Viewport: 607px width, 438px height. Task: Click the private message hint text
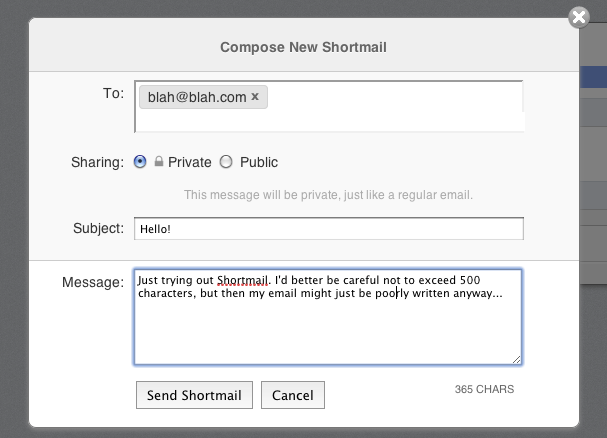coord(328,195)
